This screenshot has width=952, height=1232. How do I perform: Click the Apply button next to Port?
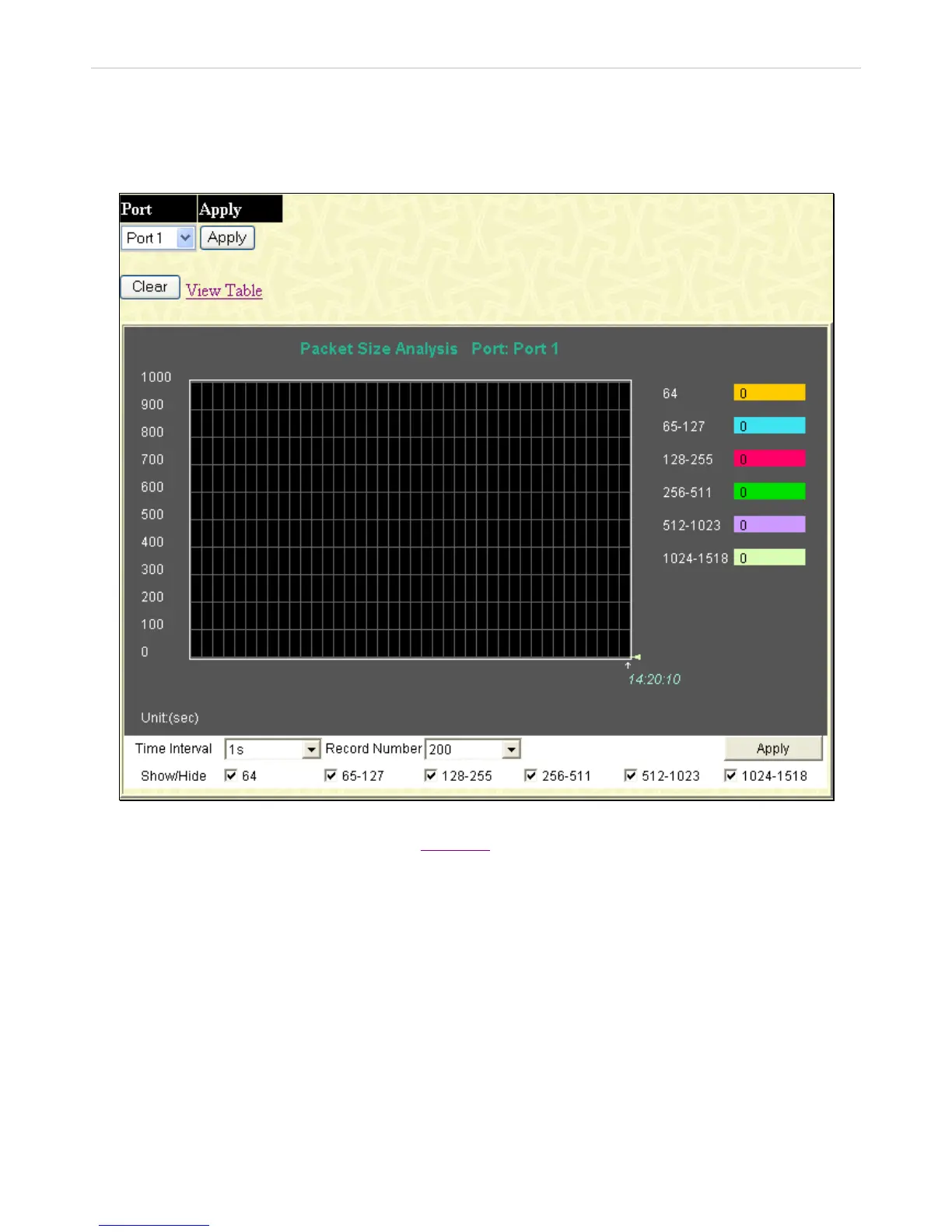coord(227,238)
